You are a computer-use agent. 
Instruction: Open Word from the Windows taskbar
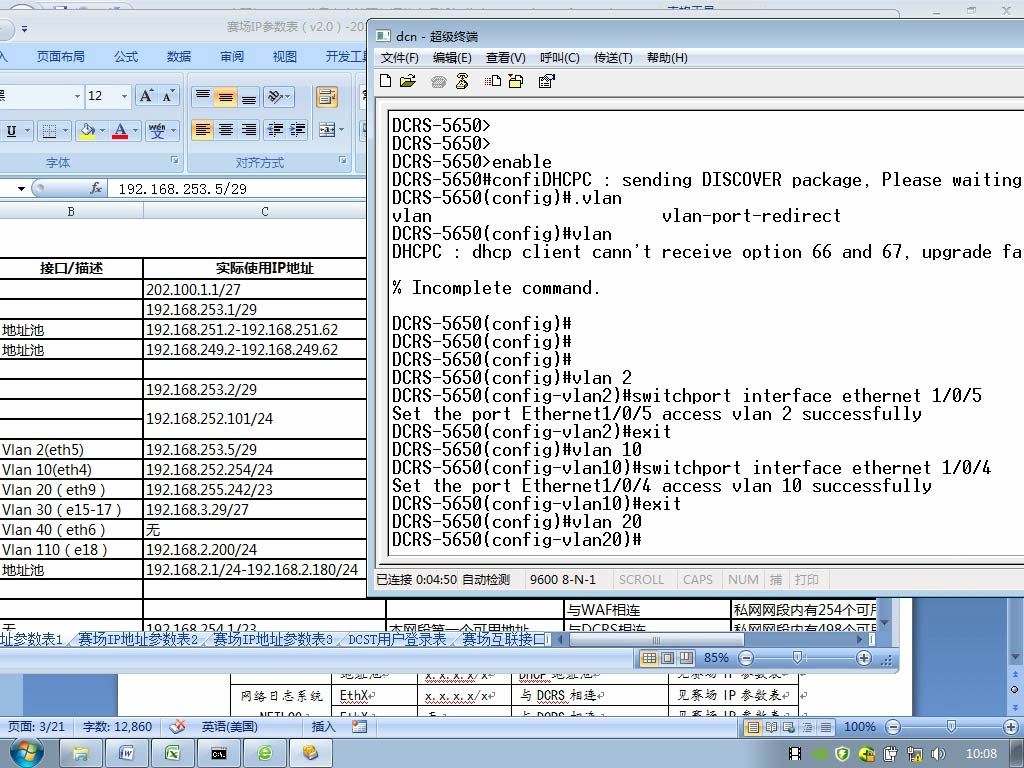(126, 753)
